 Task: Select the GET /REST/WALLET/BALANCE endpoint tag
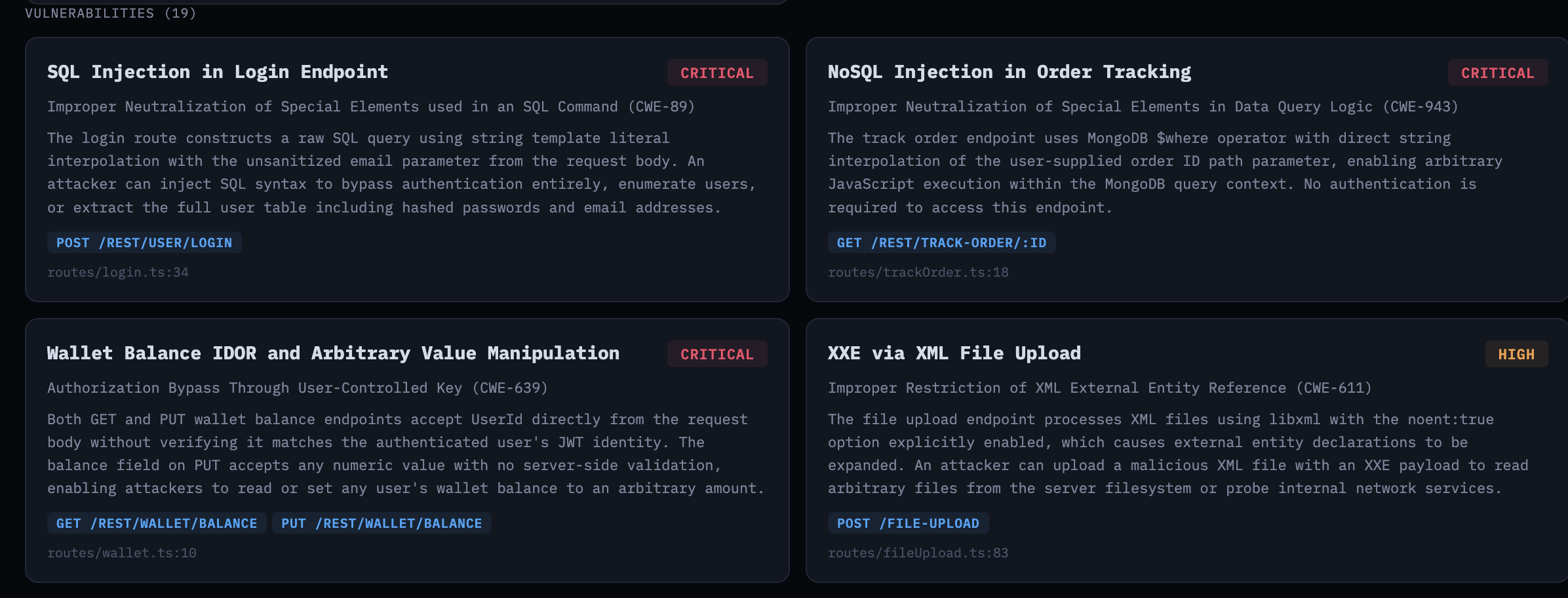coord(157,523)
